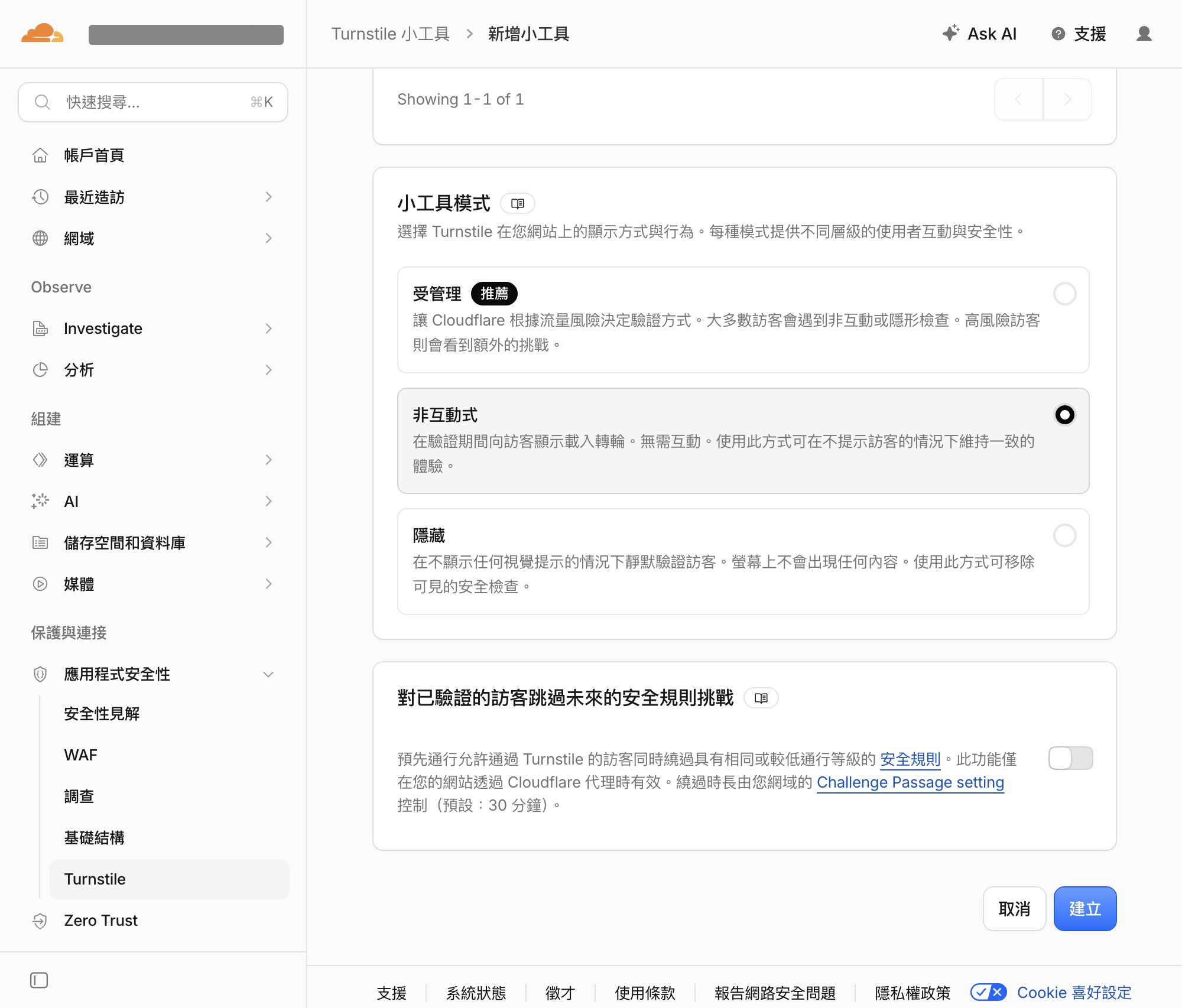Open 報告網路安全問題 footer link

tap(775, 993)
